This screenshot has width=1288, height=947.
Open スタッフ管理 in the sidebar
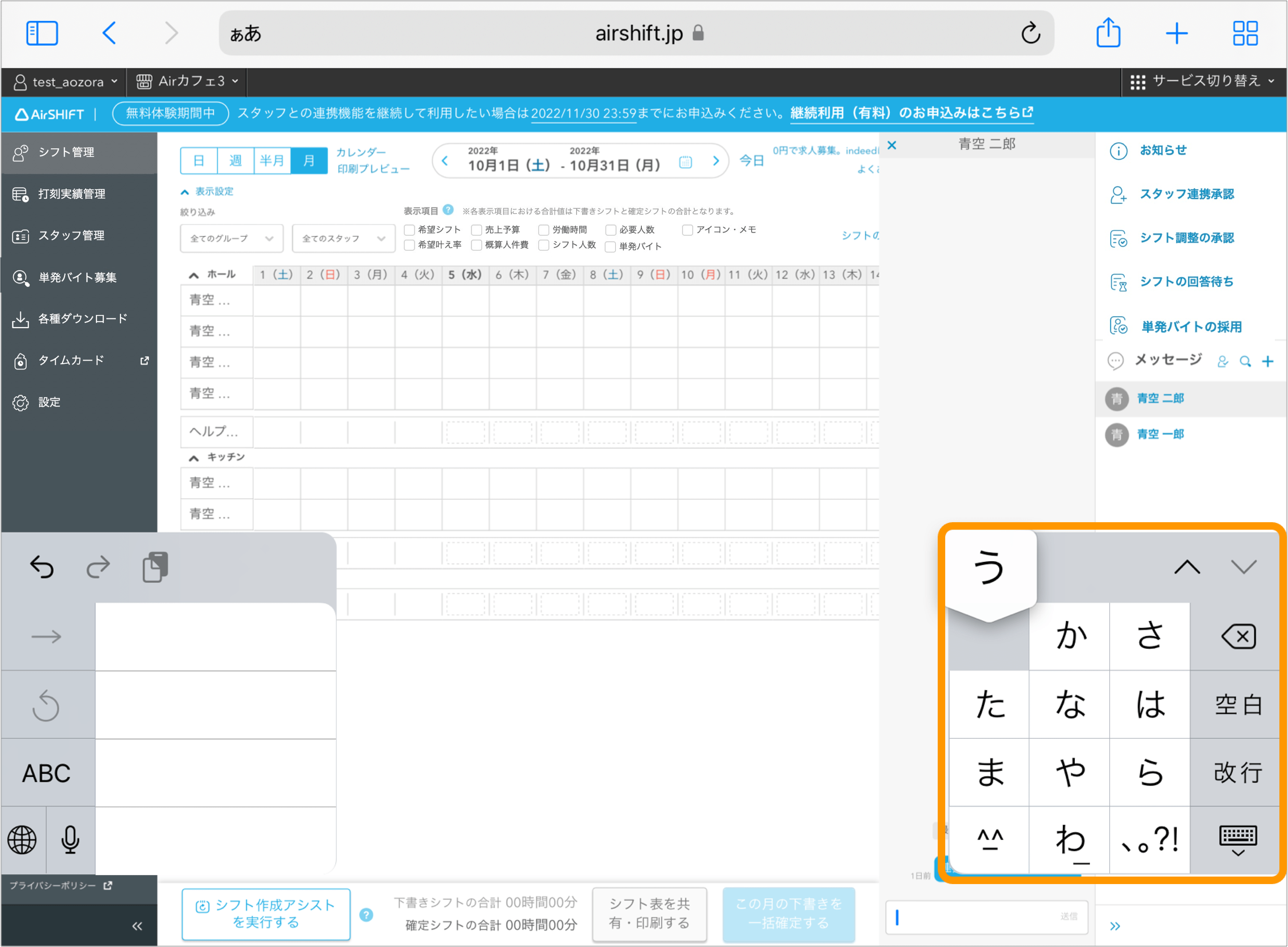point(72,236)
